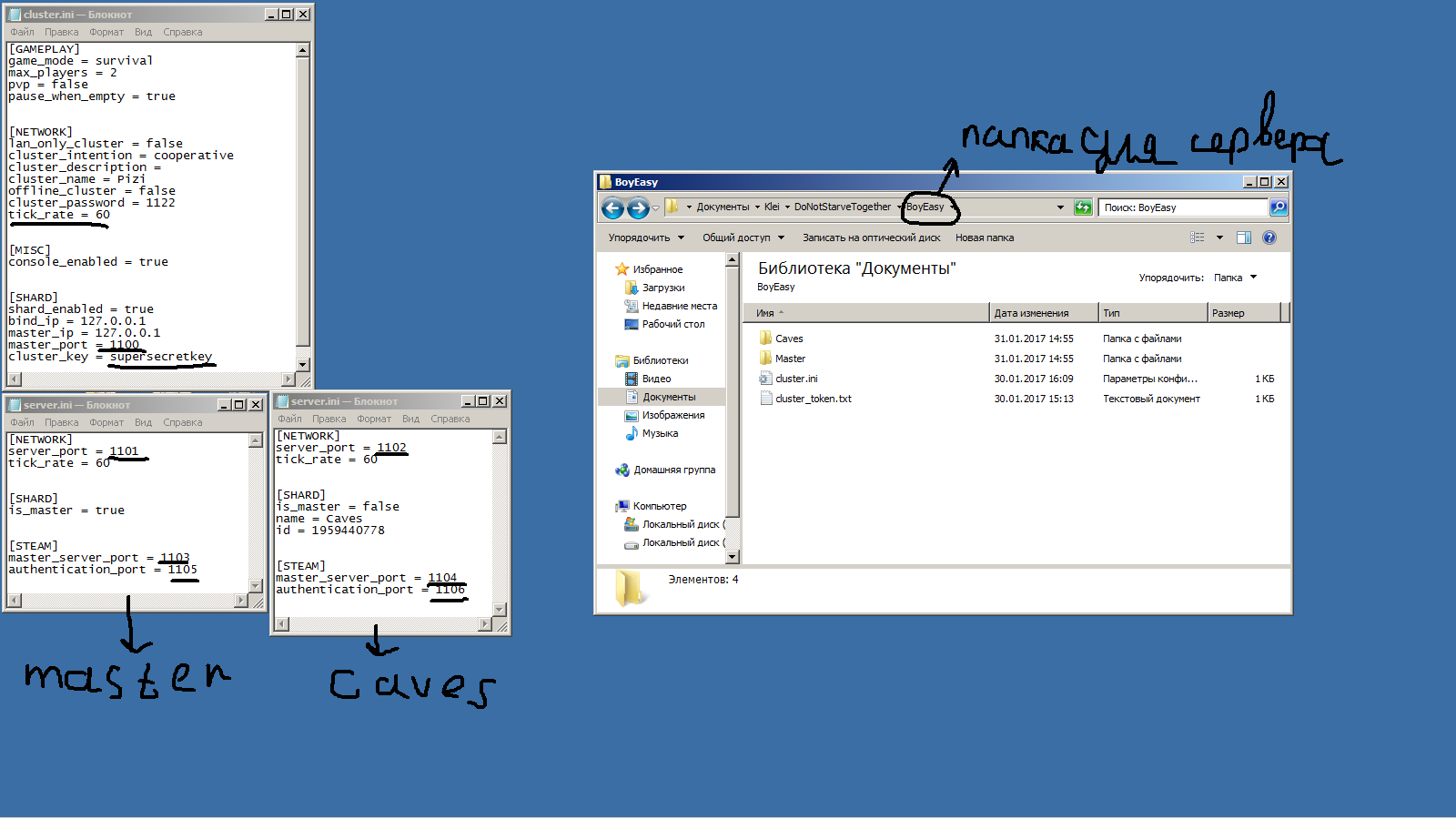Click the change view icon in Explorer toolbar
The image size is (1456, 819).
[1198, 238]
